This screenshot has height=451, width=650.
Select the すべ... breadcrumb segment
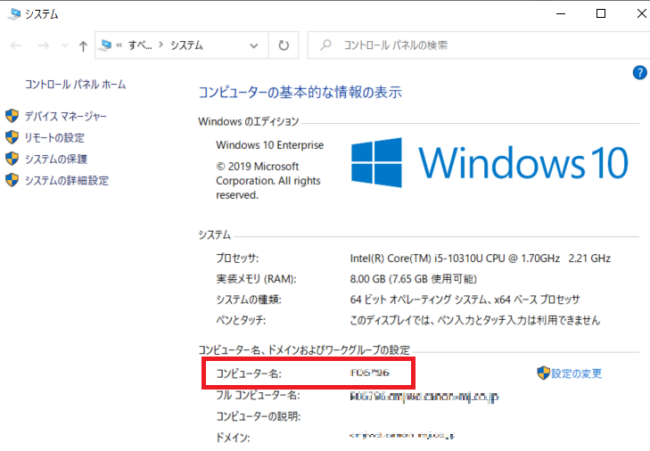[x=140, y=45]
